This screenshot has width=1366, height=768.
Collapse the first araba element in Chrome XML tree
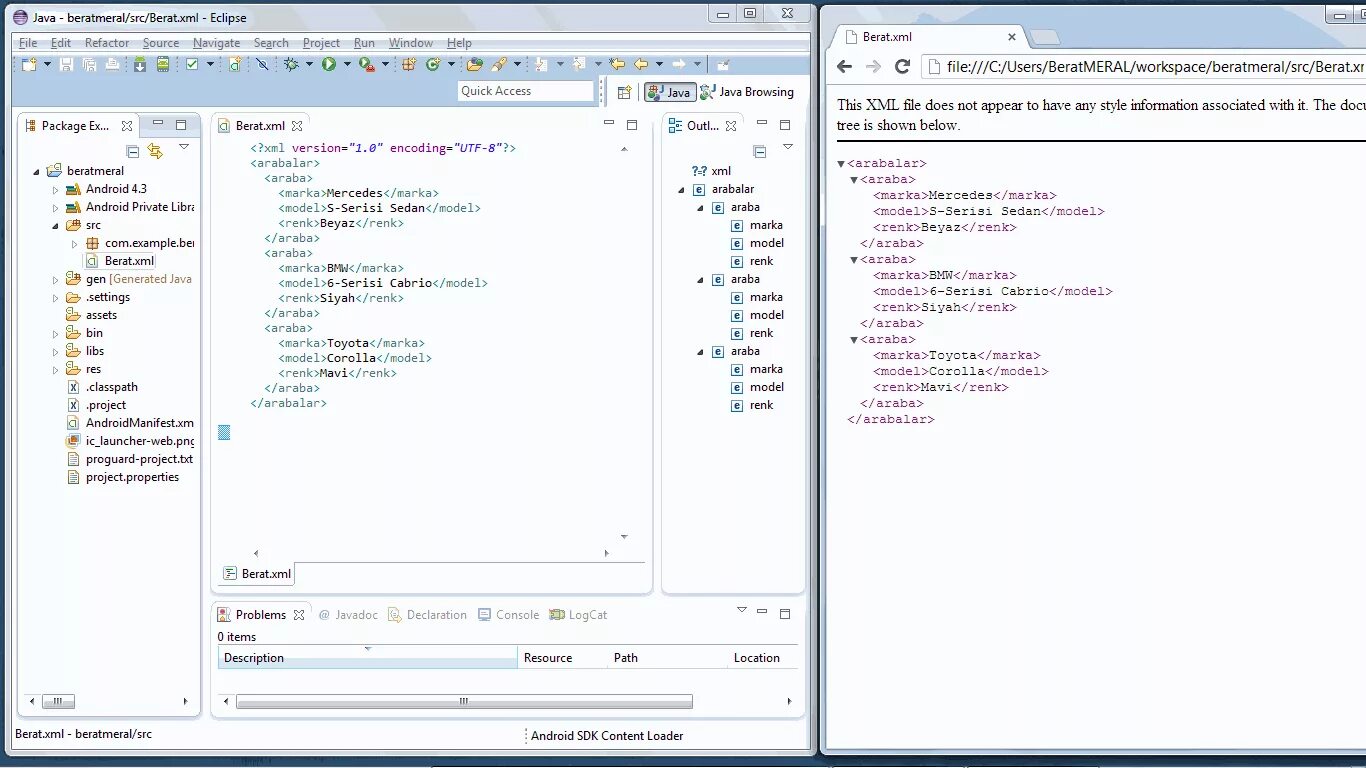click(x=854, y=180)
